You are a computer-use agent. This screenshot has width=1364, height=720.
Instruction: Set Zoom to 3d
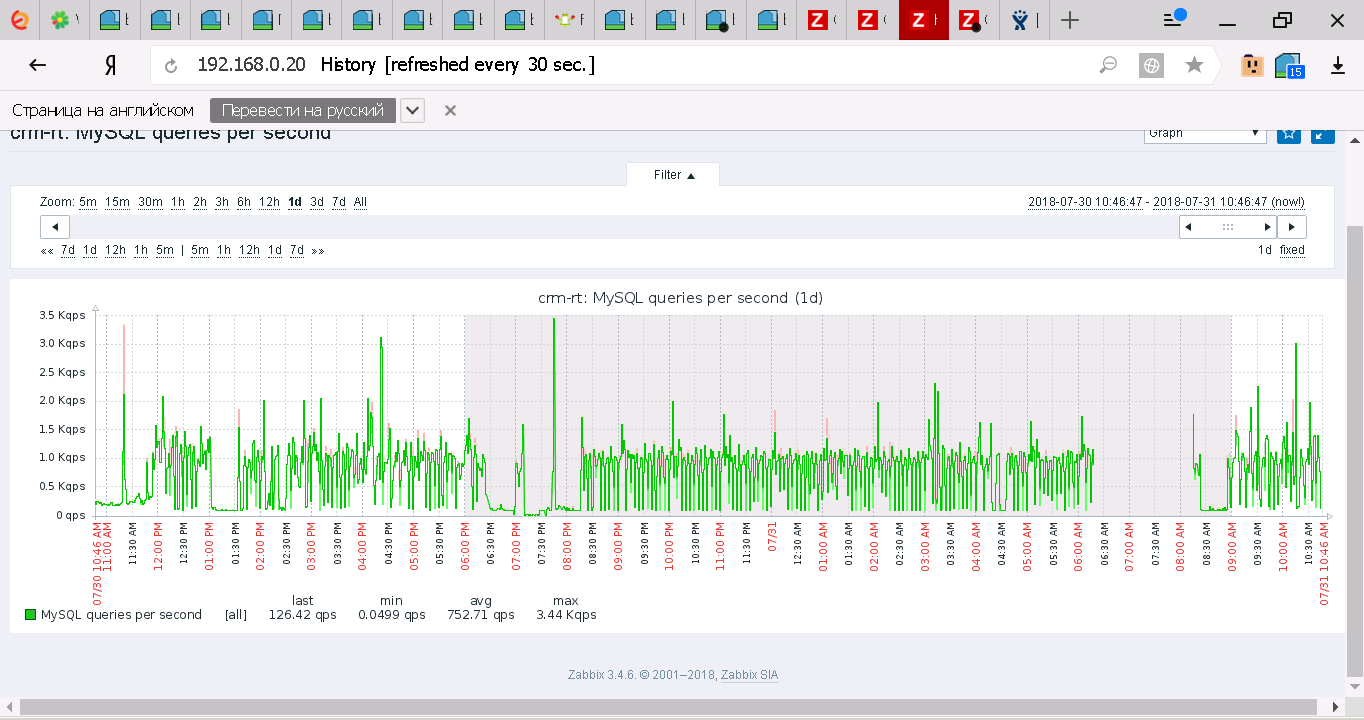317,202
